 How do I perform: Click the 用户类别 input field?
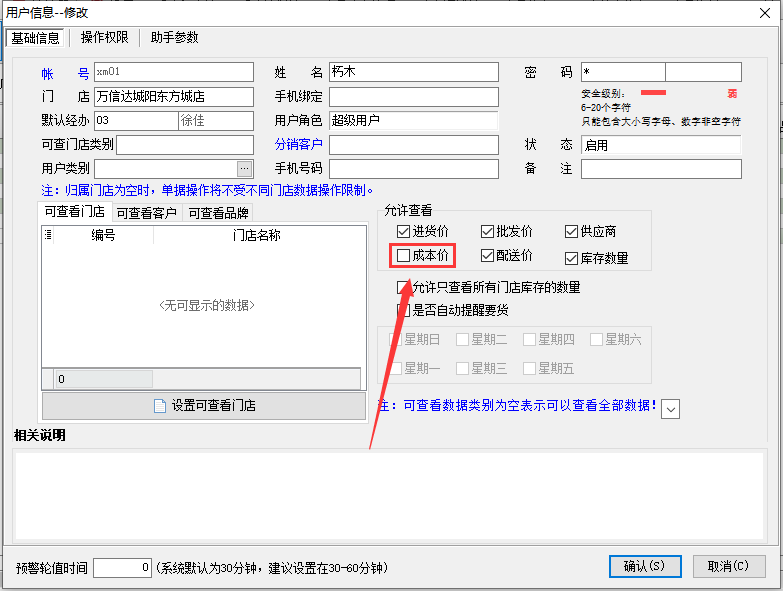[165, 169]
